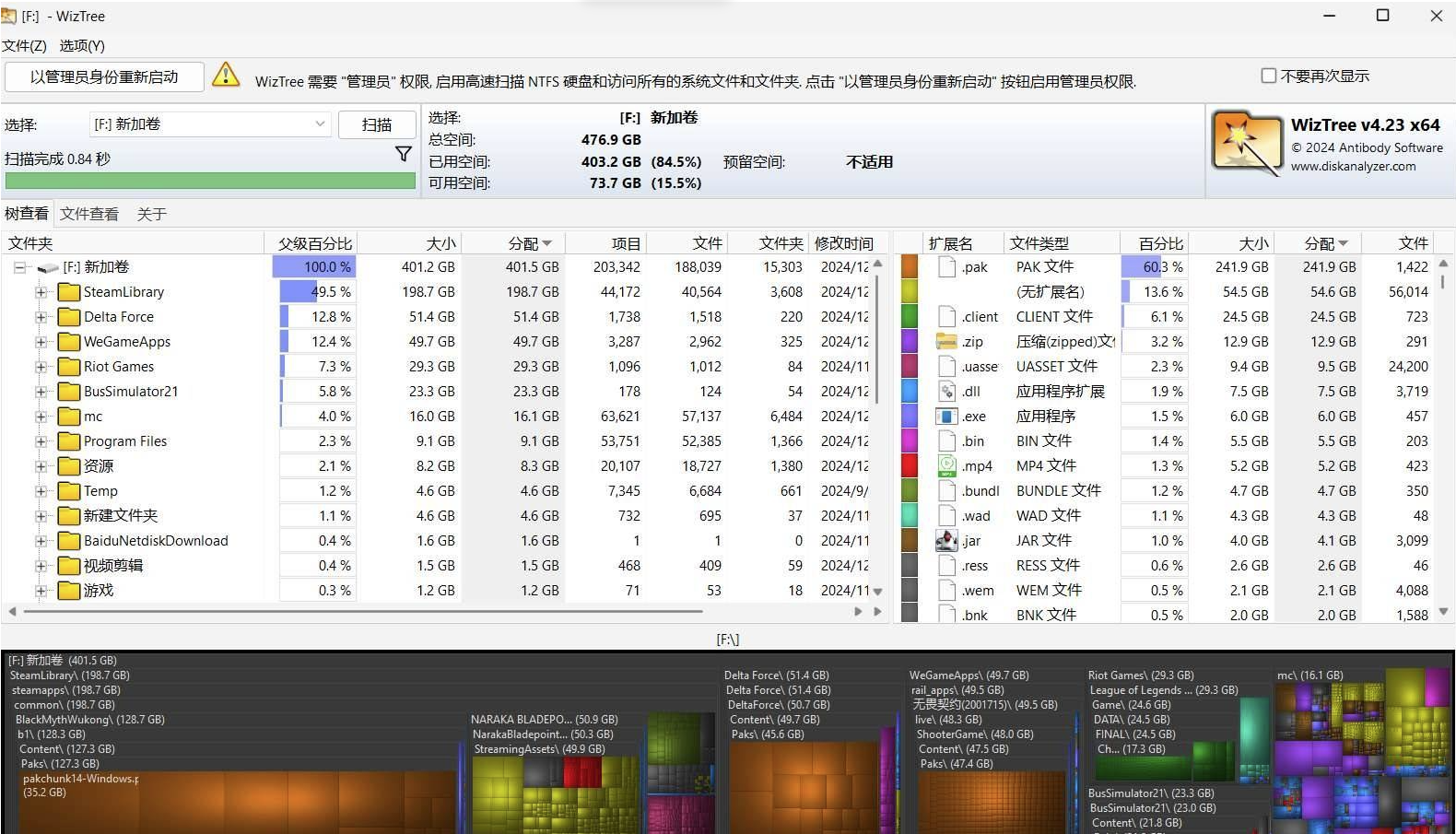Click the .mp4 file type icon
Screen dimensions: 1456x834
pos(946,466)
